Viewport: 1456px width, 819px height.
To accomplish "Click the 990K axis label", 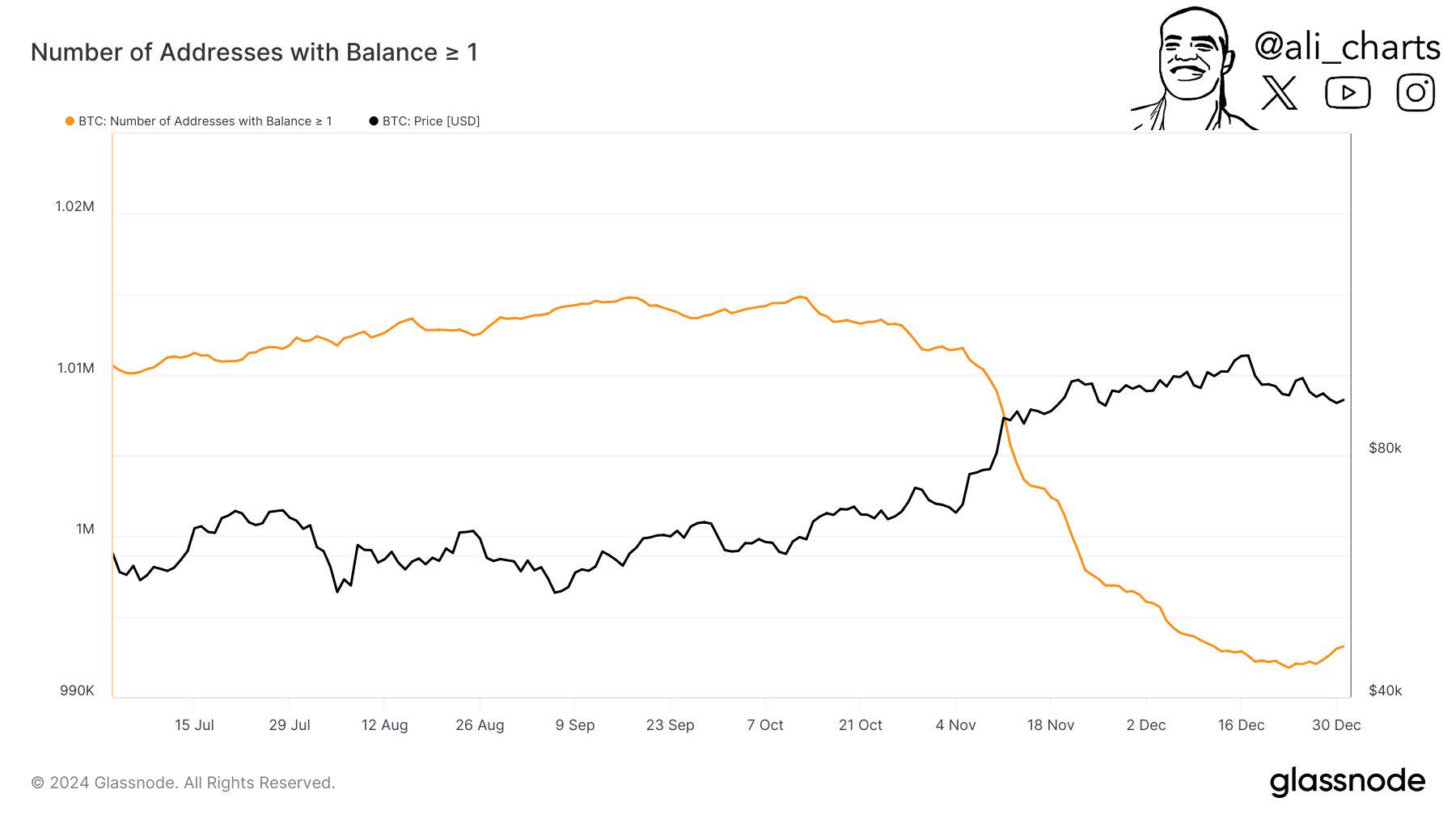I will 77,690.
